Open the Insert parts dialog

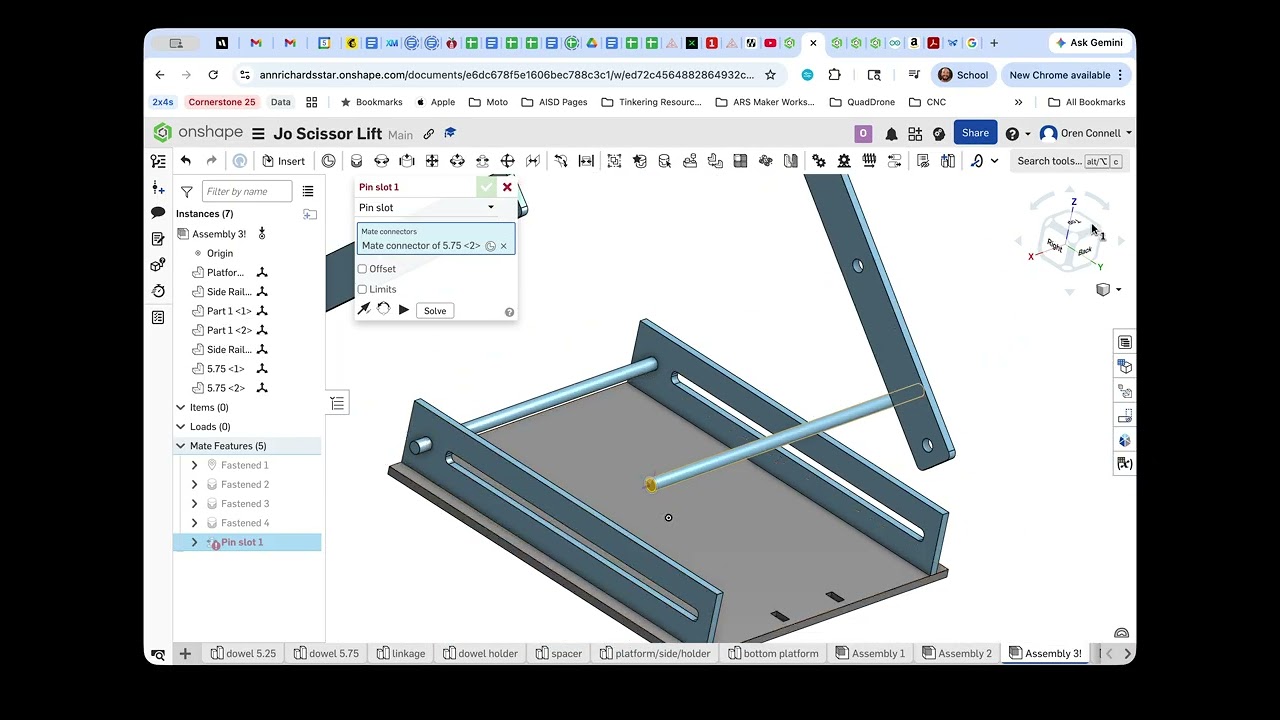[x=283, y=161]
